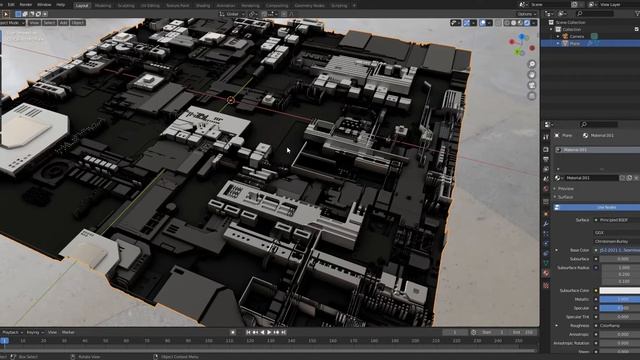Image resolution: width=640 pixels, height=360 pixels.
Task: Open the viewport Add menu
Action: [64, 22]
